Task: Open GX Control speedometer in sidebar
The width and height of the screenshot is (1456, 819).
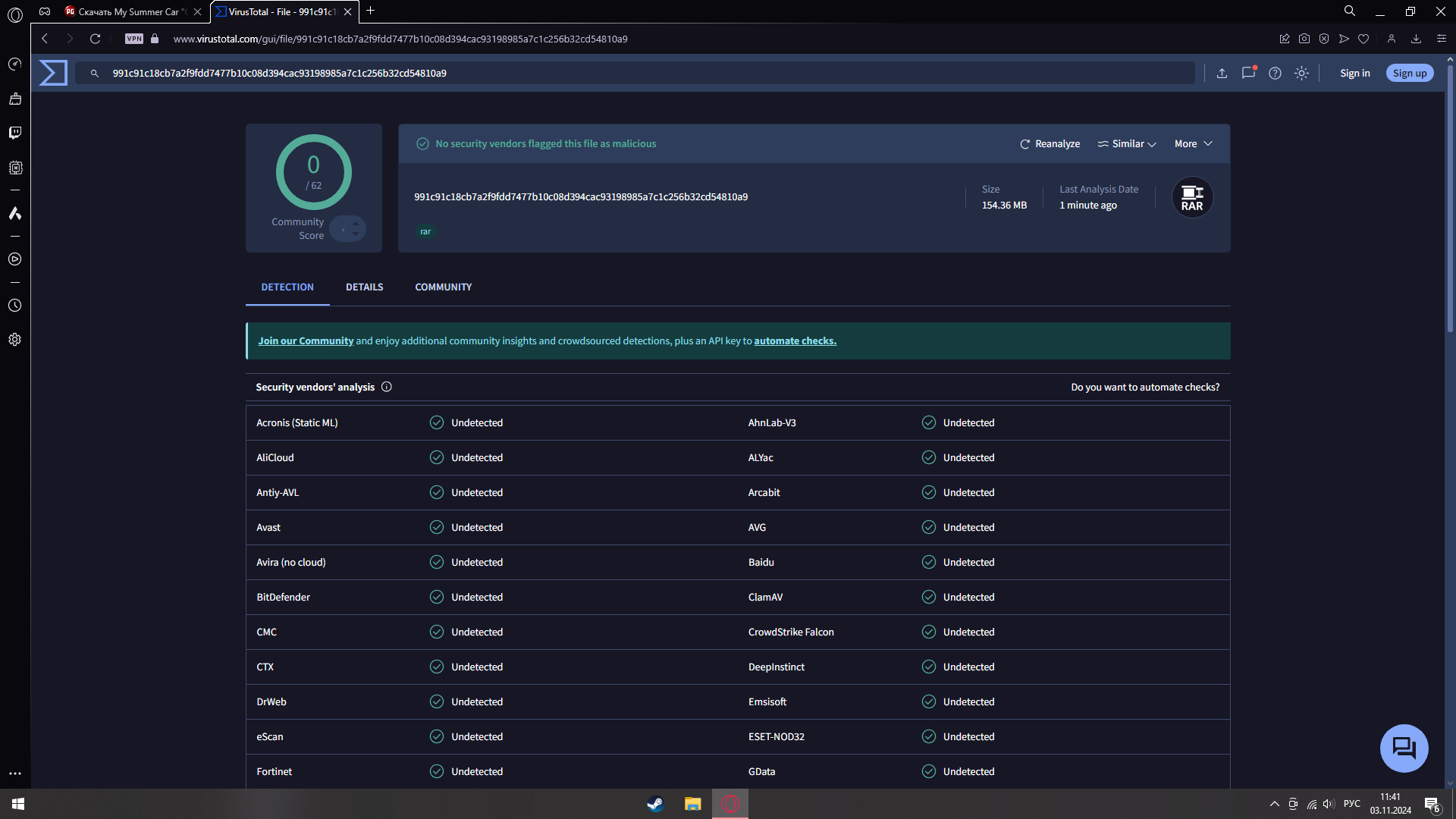Action: [15, 64]
